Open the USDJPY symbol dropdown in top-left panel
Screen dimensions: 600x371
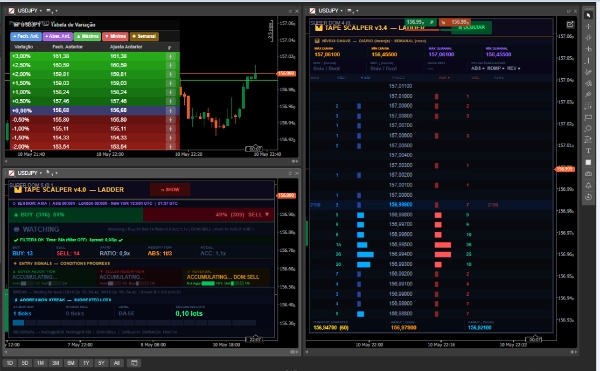[41, 11]
